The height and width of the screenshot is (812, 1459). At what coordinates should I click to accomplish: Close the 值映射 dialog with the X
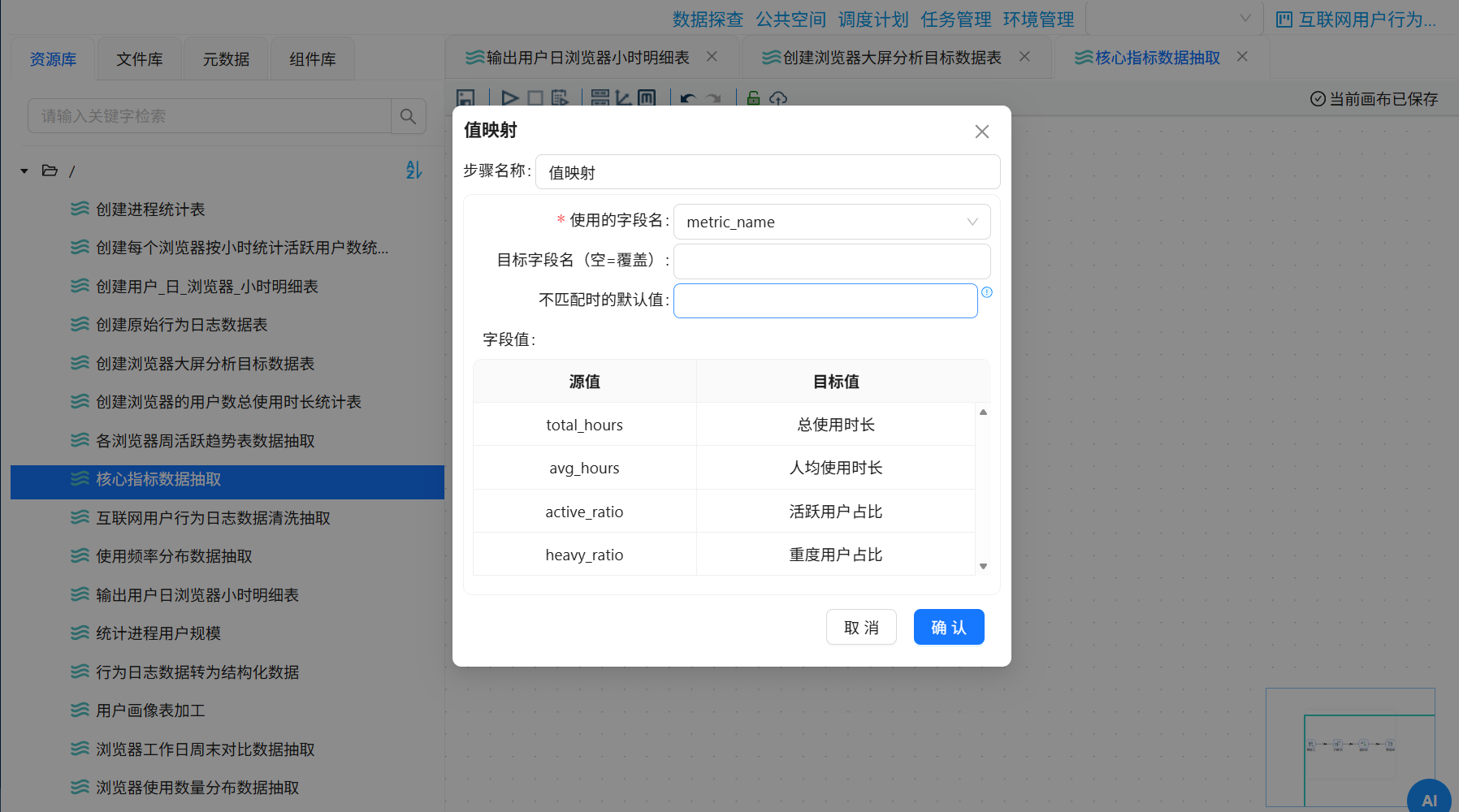pos(982,132)
